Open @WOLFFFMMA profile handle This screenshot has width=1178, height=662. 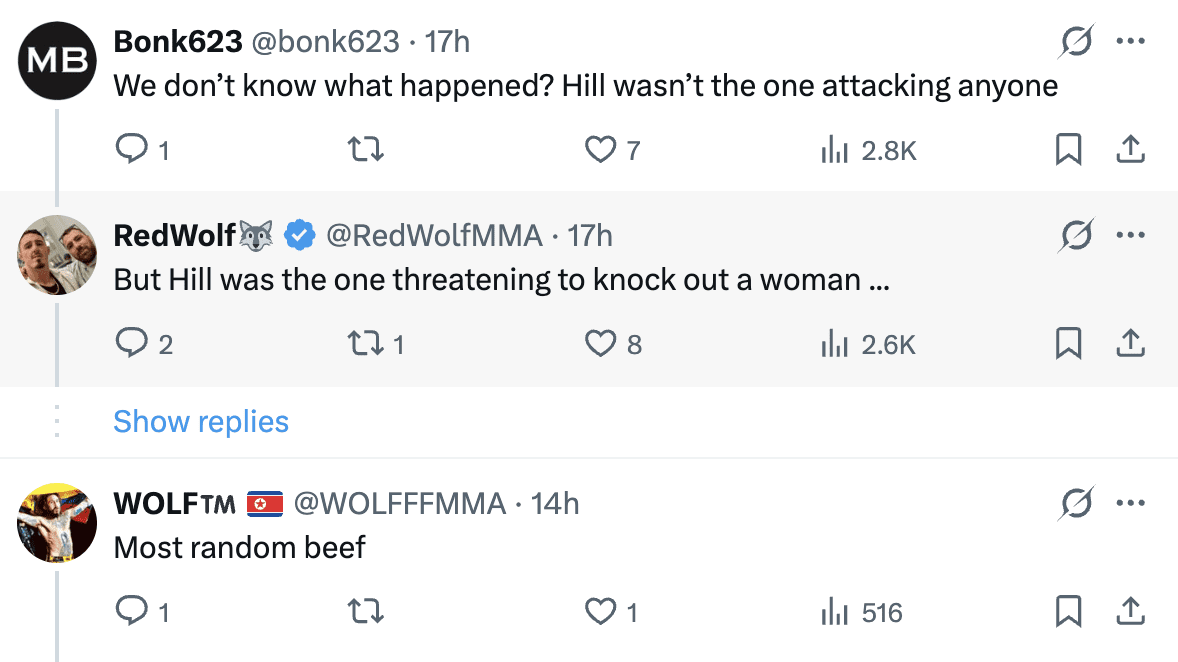(398, 503)
